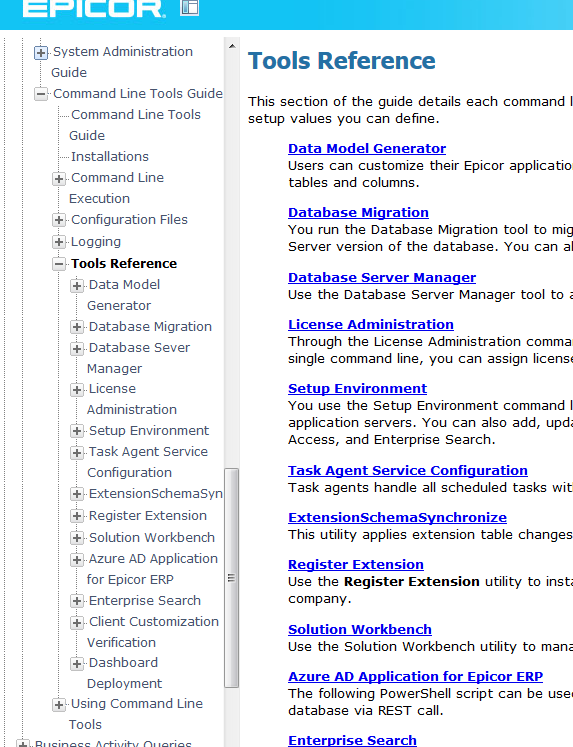Expand the Azure AD Application tree node
Image resolution: width=573 pixels, height=747 pixels.
pyautogui.click(x=77, y=559)
